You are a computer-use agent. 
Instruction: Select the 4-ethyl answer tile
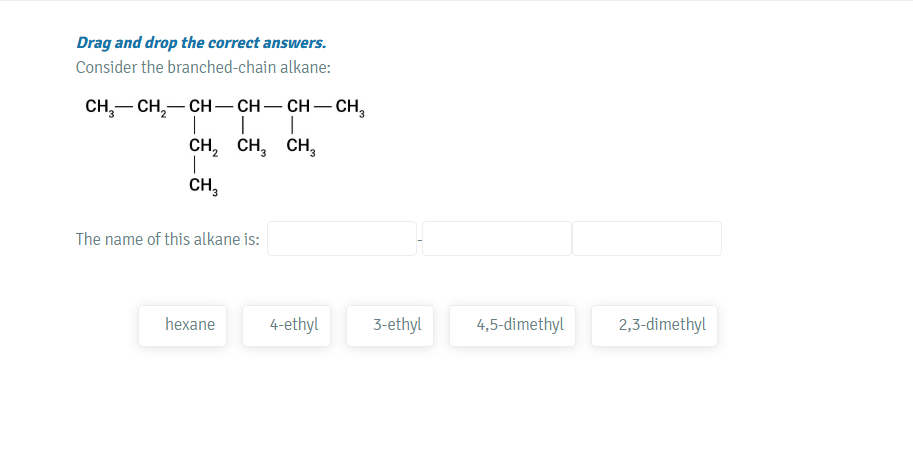pos(294,325)
